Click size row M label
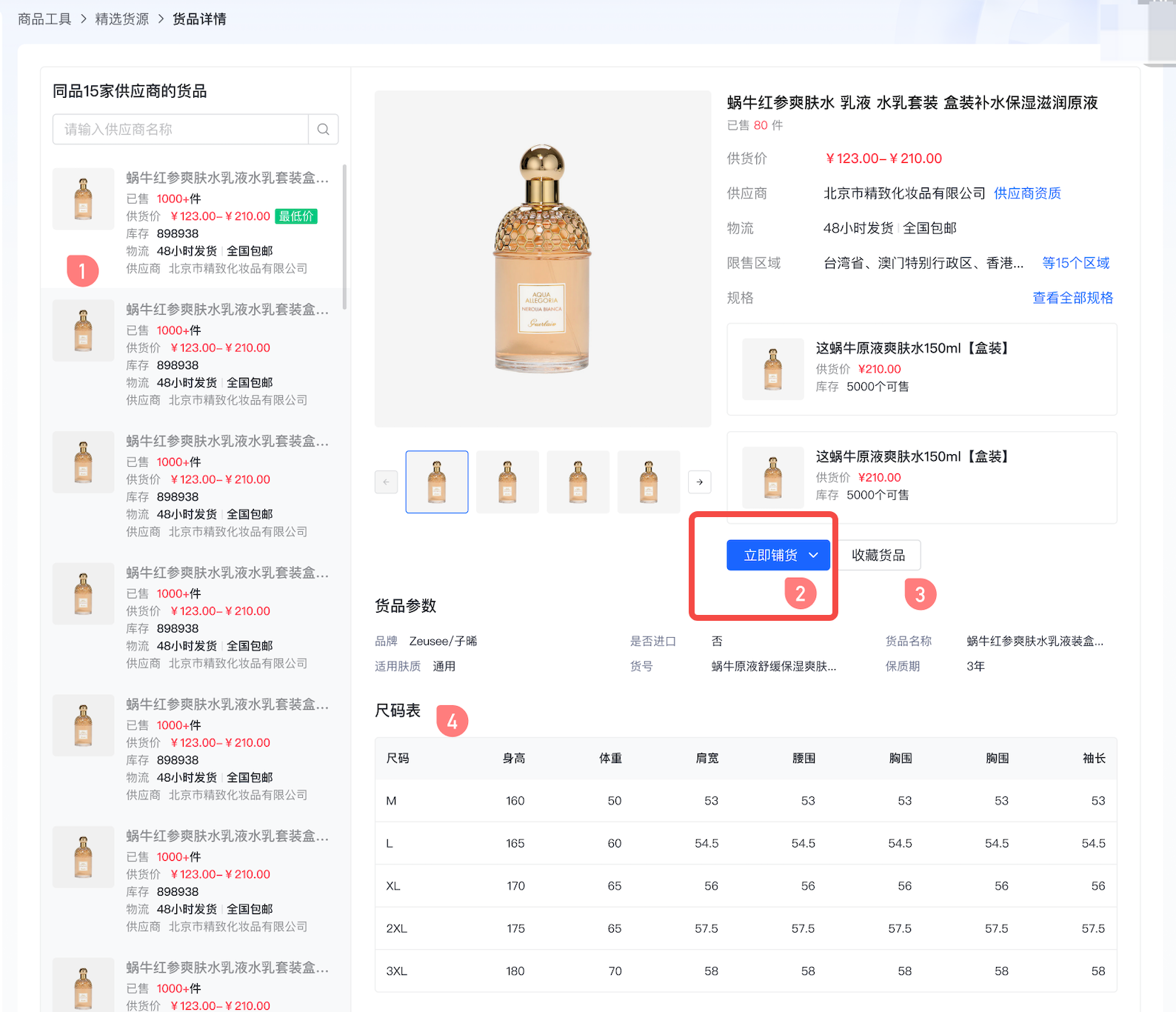1176x1012 pixels. [x=391, y=801]
